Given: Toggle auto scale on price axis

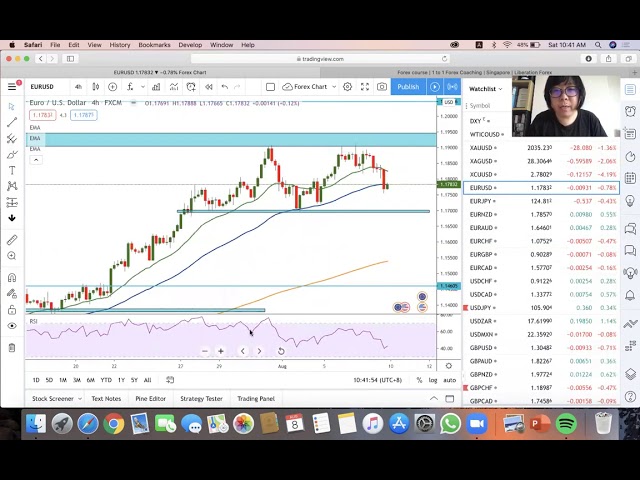Looking at the screenshot, I should (x=449, y=380).
